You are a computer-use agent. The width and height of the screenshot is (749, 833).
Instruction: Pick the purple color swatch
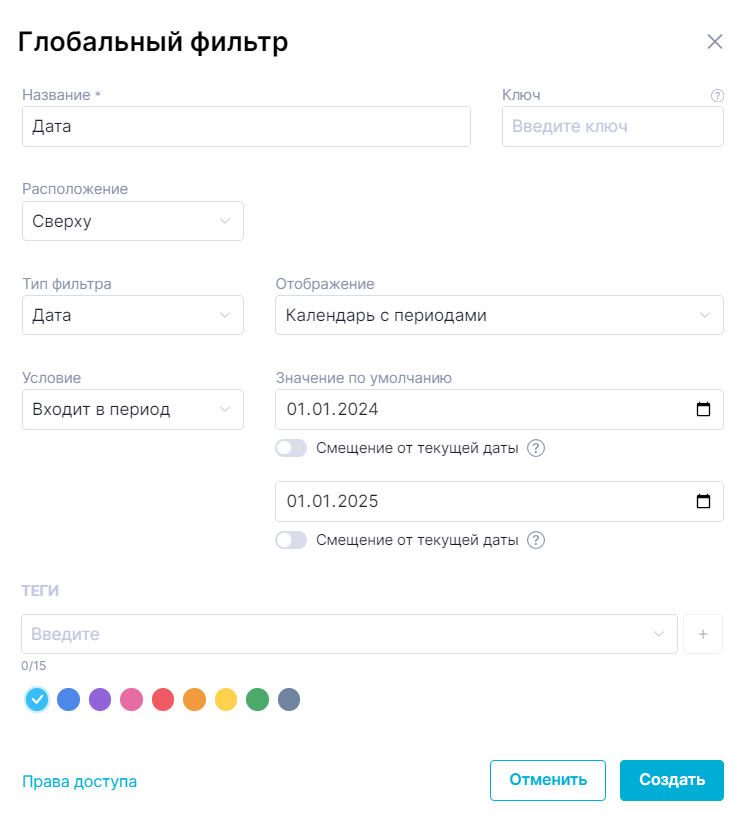[x=100, y=700]
